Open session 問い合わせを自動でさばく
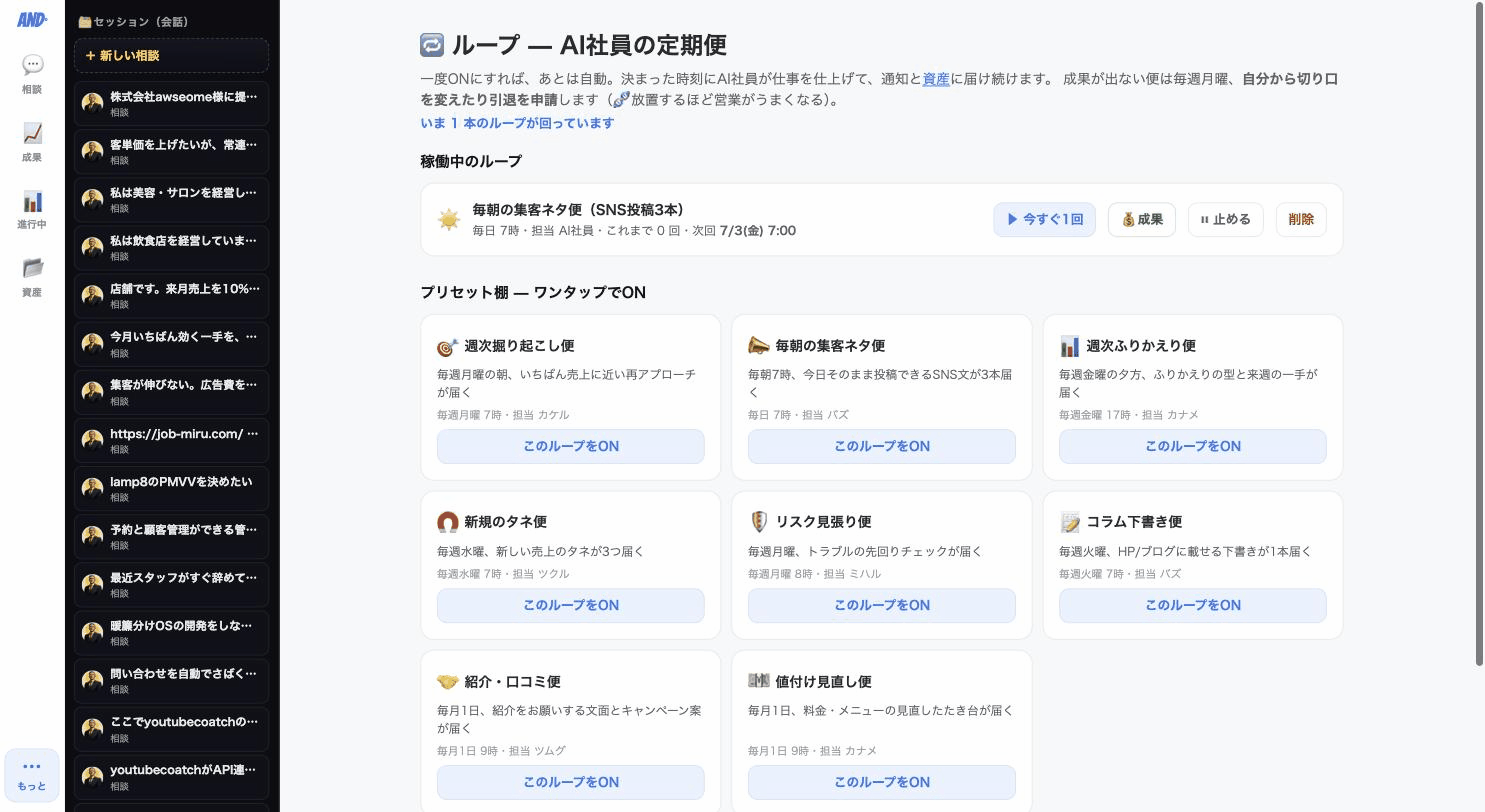Screen dimensions: 1485x812 point(171,680)
